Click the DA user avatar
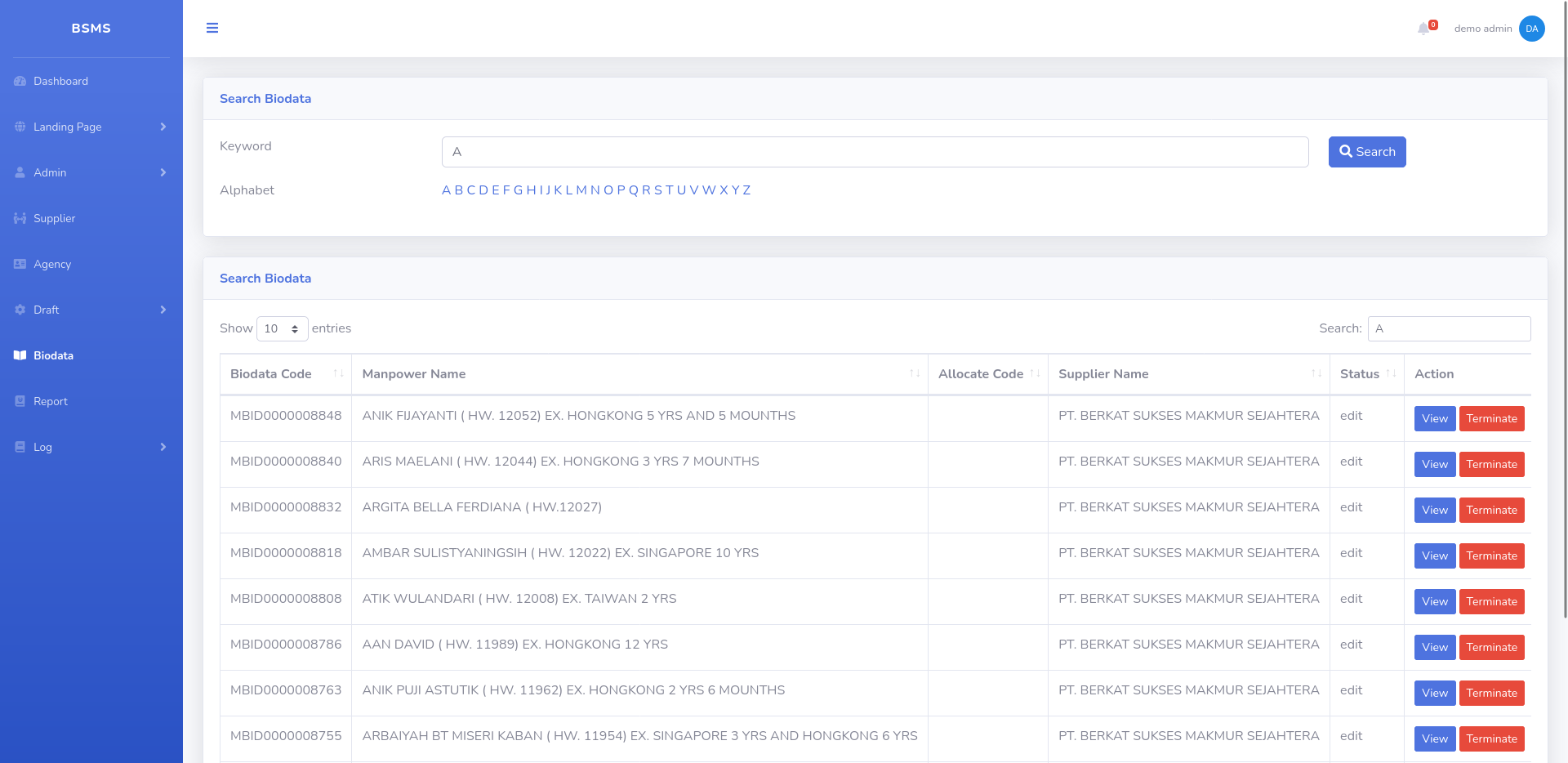1568x763 pixels. [1532, 29]
